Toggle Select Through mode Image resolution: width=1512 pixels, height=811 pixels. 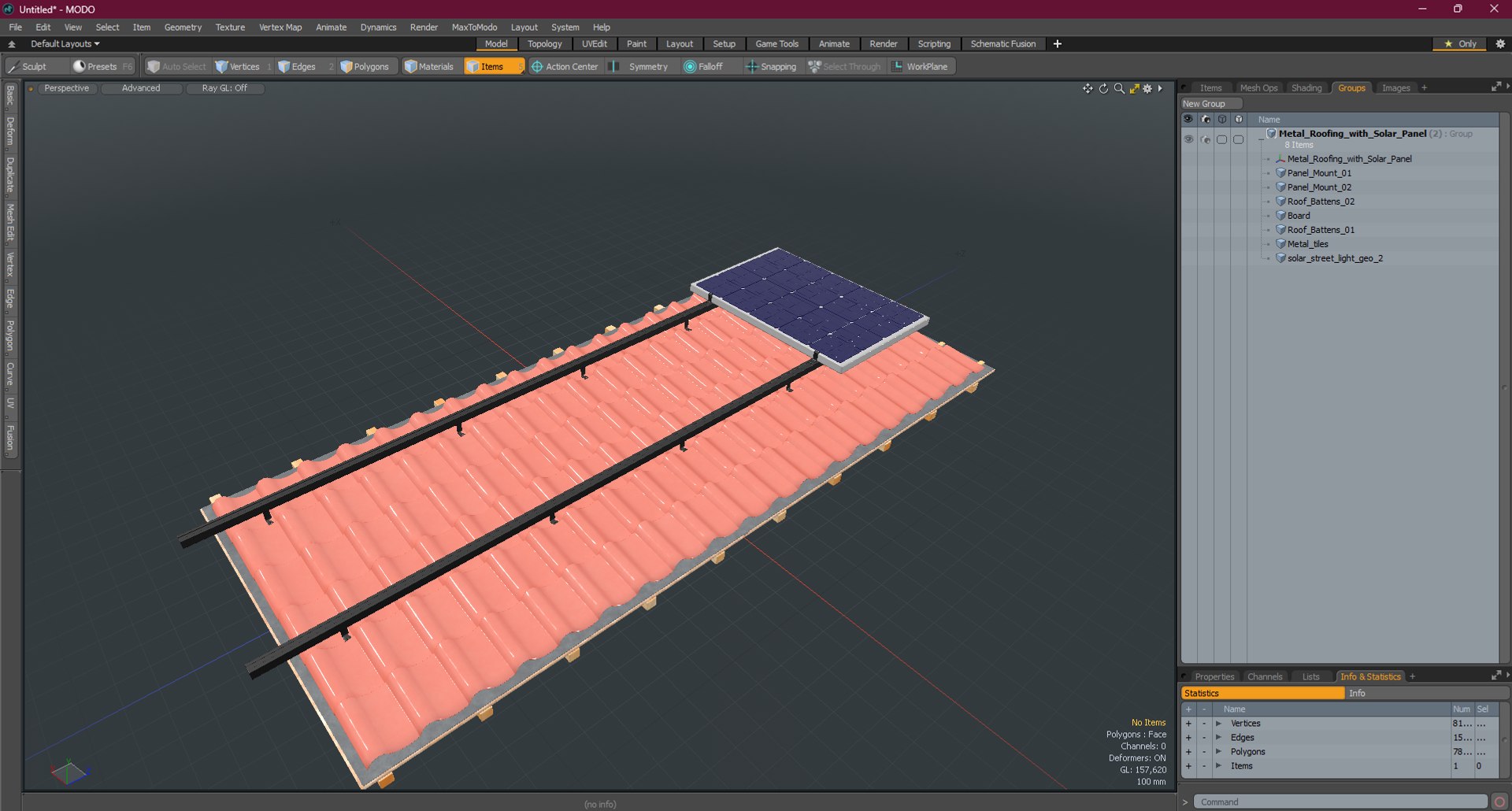click(x=845, y=67)
